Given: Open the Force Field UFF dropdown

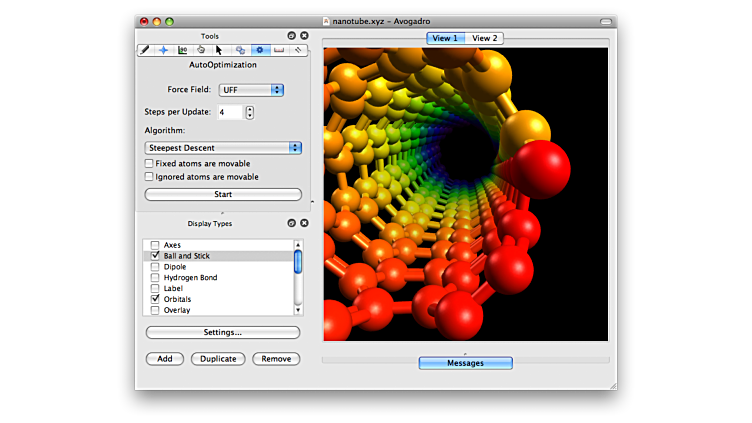Looking at the screenshot, I should click(251, 90).
